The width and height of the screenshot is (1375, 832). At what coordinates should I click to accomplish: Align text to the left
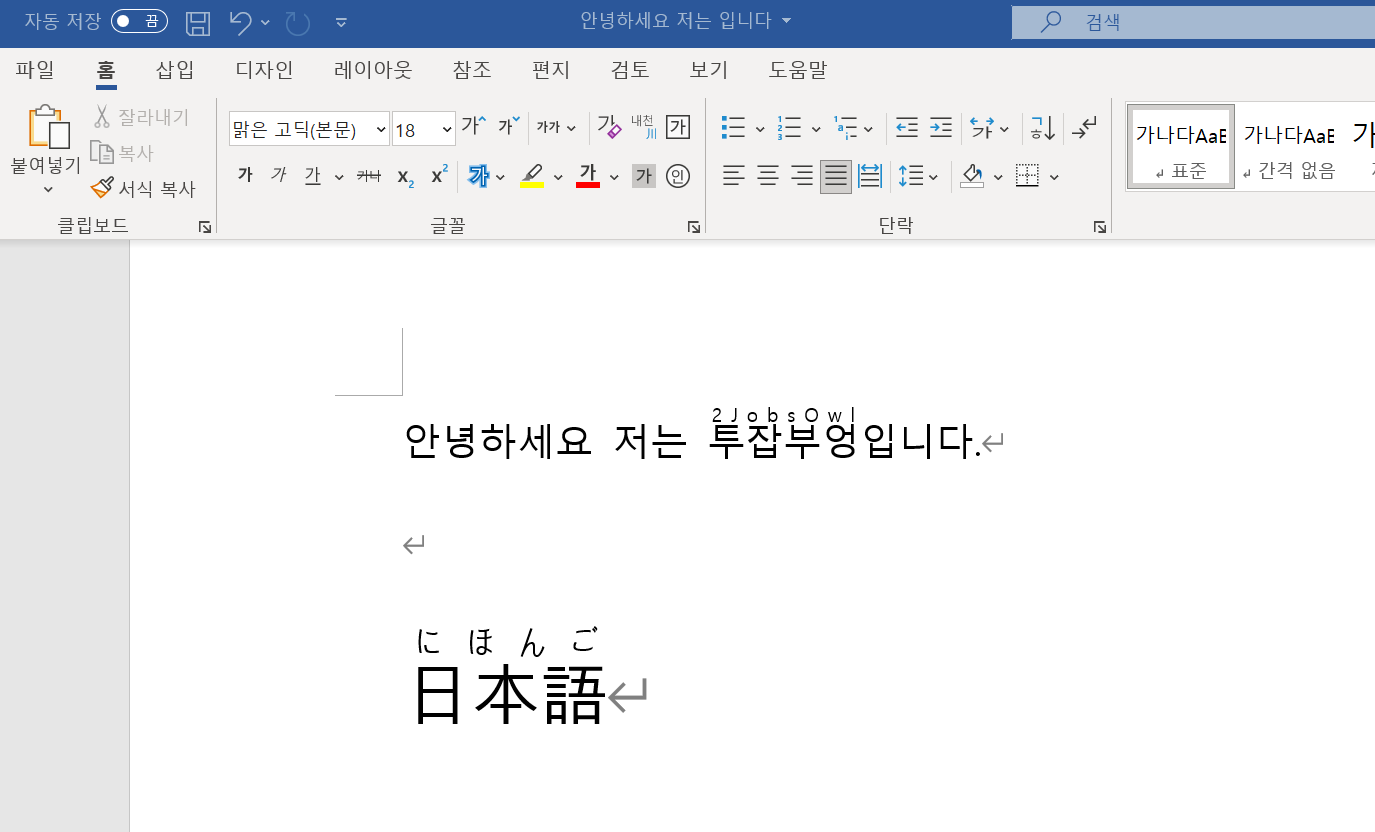(x=734, y=176)
